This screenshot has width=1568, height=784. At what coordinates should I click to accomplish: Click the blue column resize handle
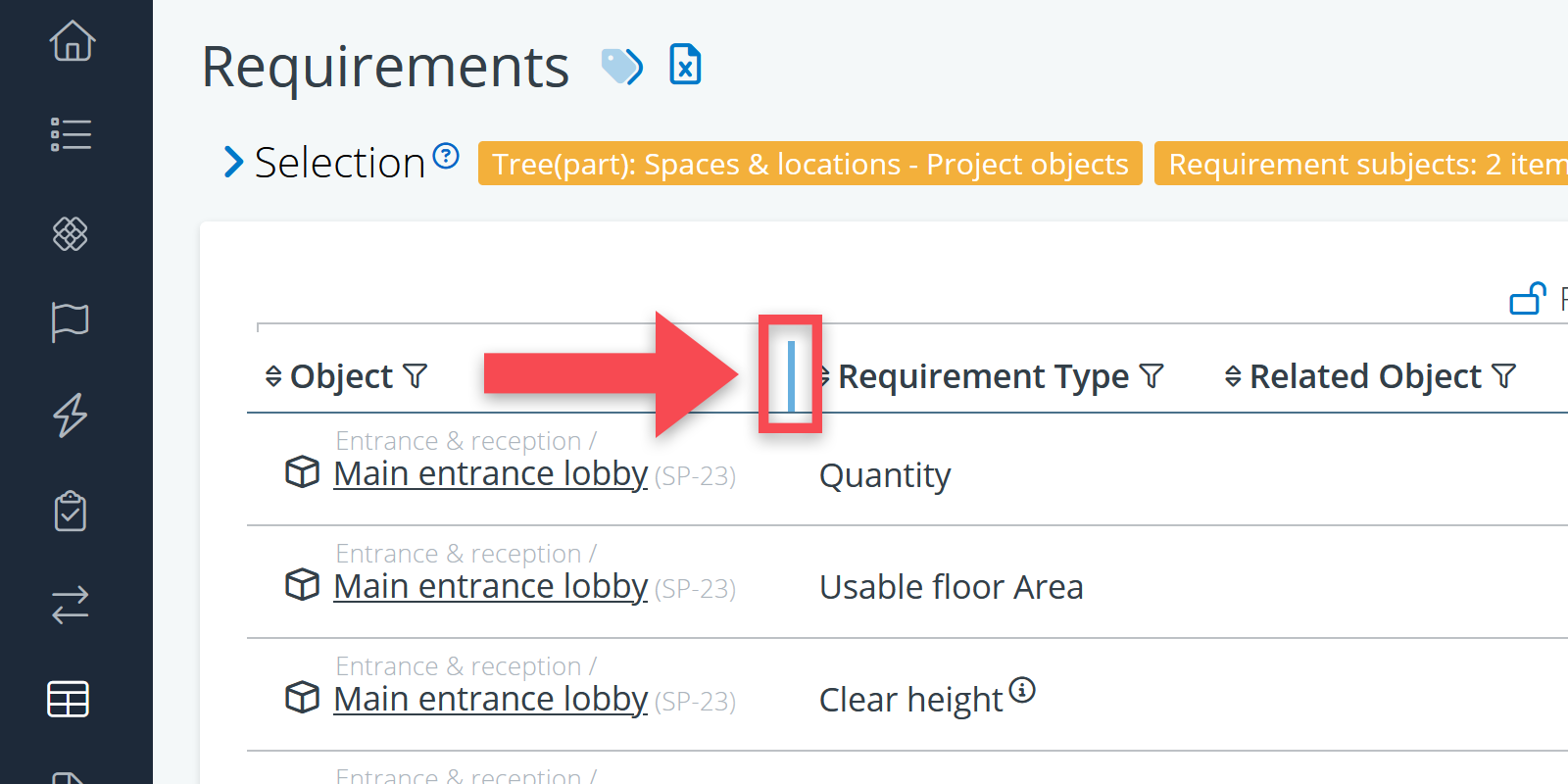pyautogui.click(x=791, y=375)
